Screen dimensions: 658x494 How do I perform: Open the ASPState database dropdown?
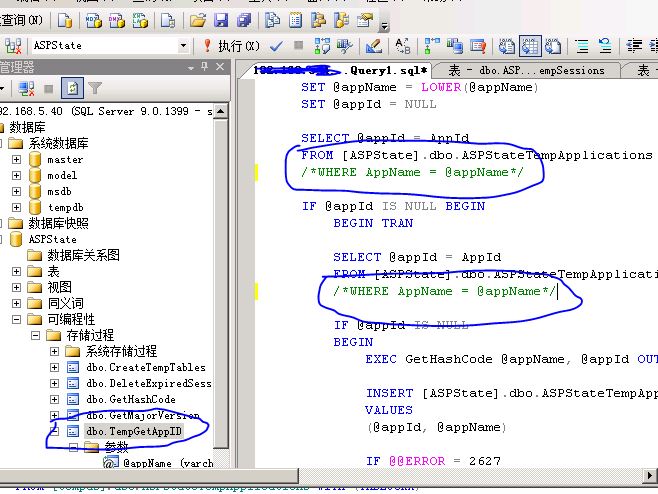point(183,46)
